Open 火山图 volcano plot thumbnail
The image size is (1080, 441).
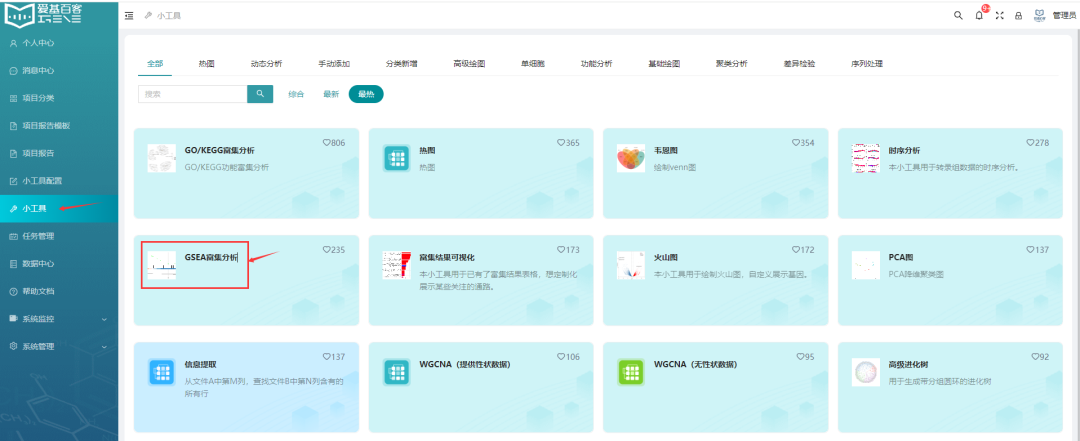pos(630,265)
